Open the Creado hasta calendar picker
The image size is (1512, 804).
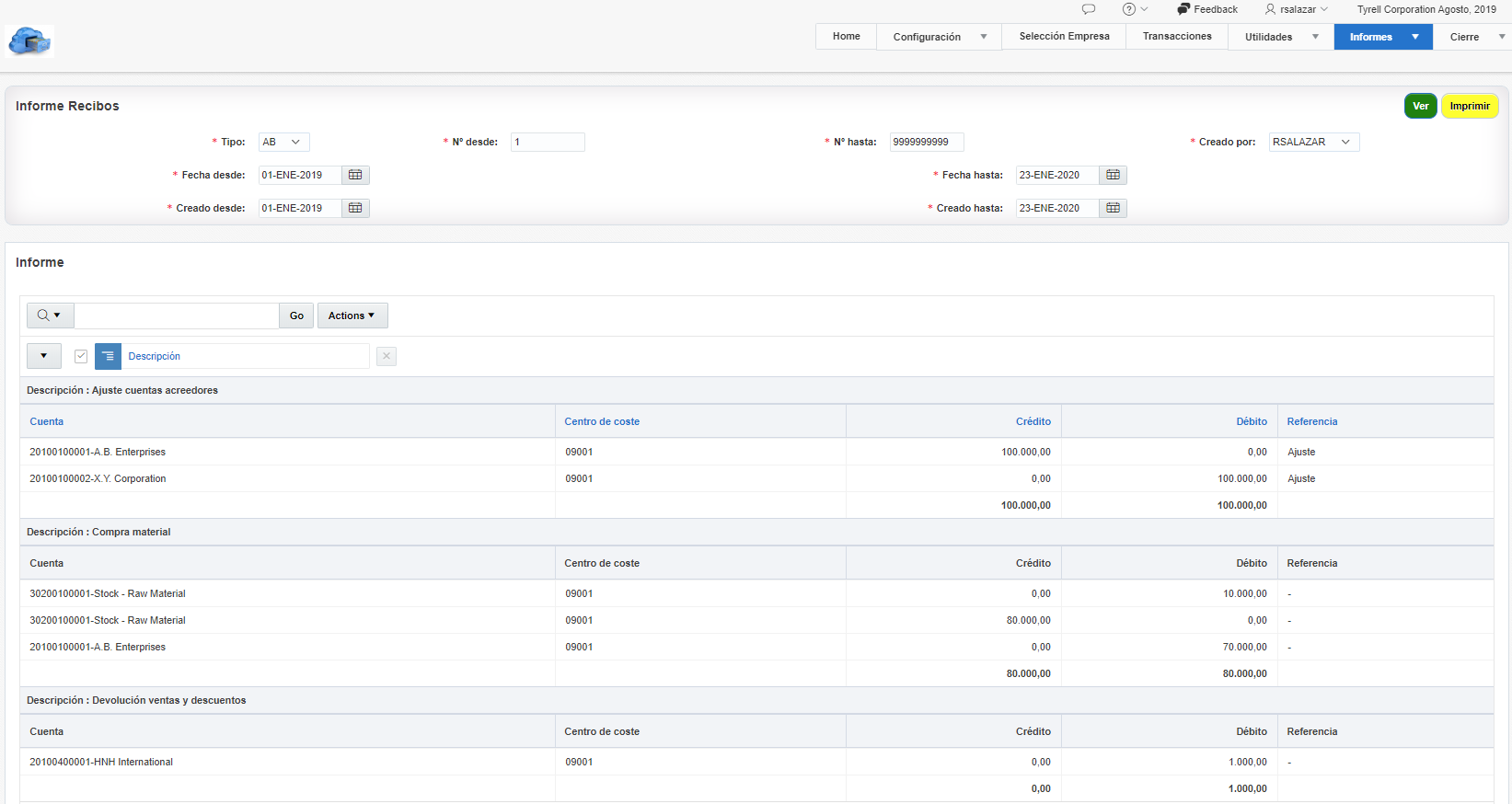(x=1113, y=208)
